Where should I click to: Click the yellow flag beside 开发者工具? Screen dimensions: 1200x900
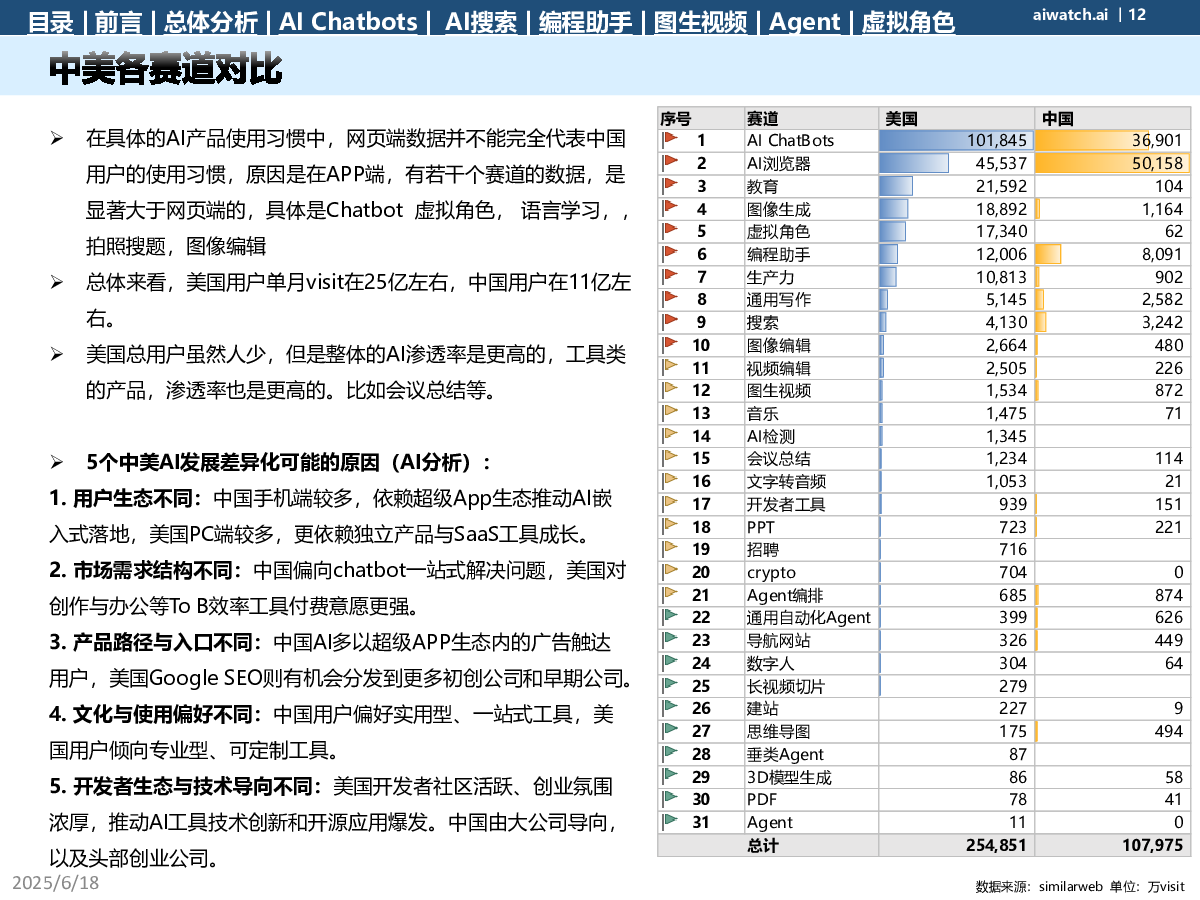(x=670, y=503)
